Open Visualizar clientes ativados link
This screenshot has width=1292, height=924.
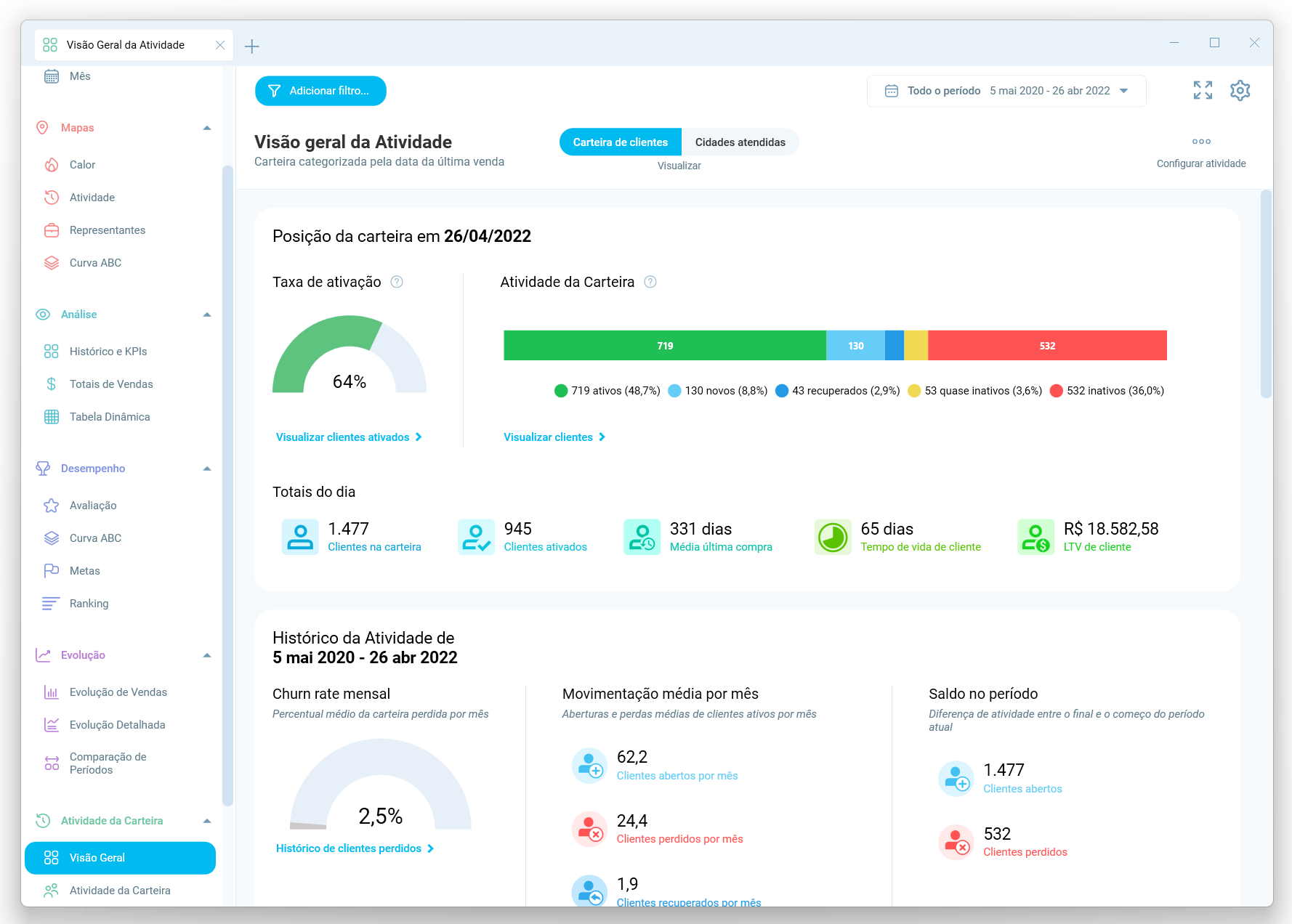tap(348, 437)
